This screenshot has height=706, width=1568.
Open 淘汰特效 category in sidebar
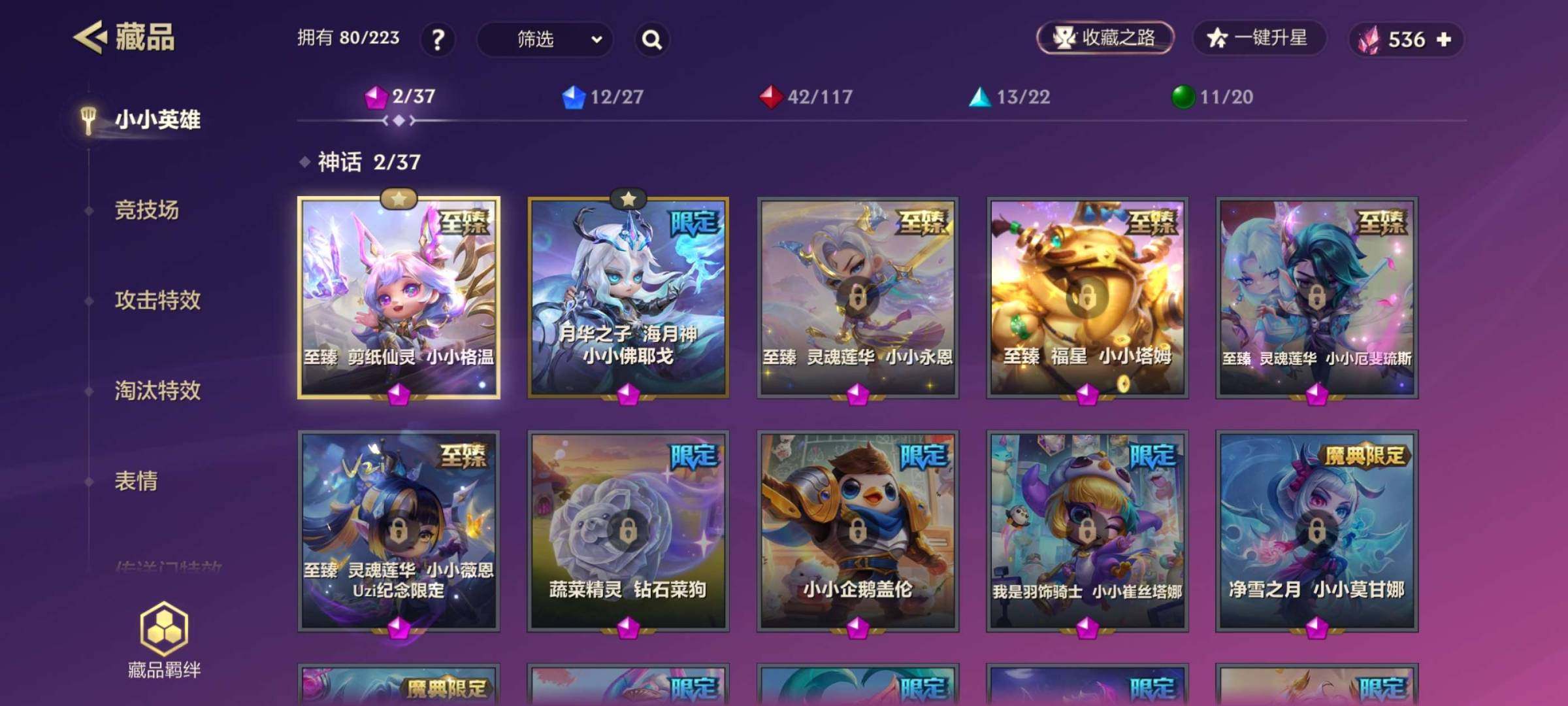(x=157, y=391)
